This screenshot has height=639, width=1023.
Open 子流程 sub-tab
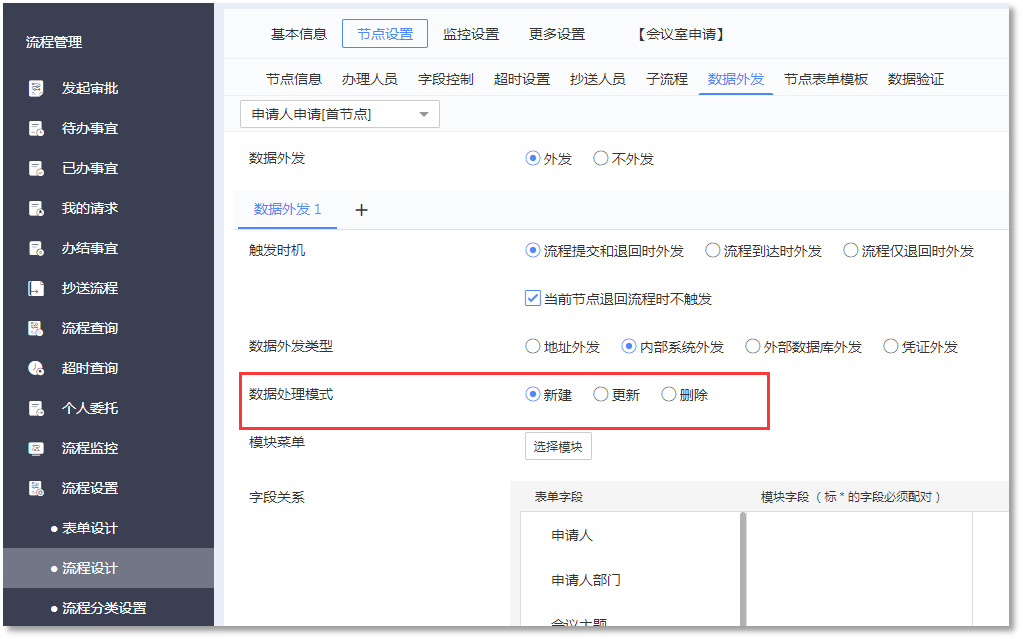tap(667, 79)
